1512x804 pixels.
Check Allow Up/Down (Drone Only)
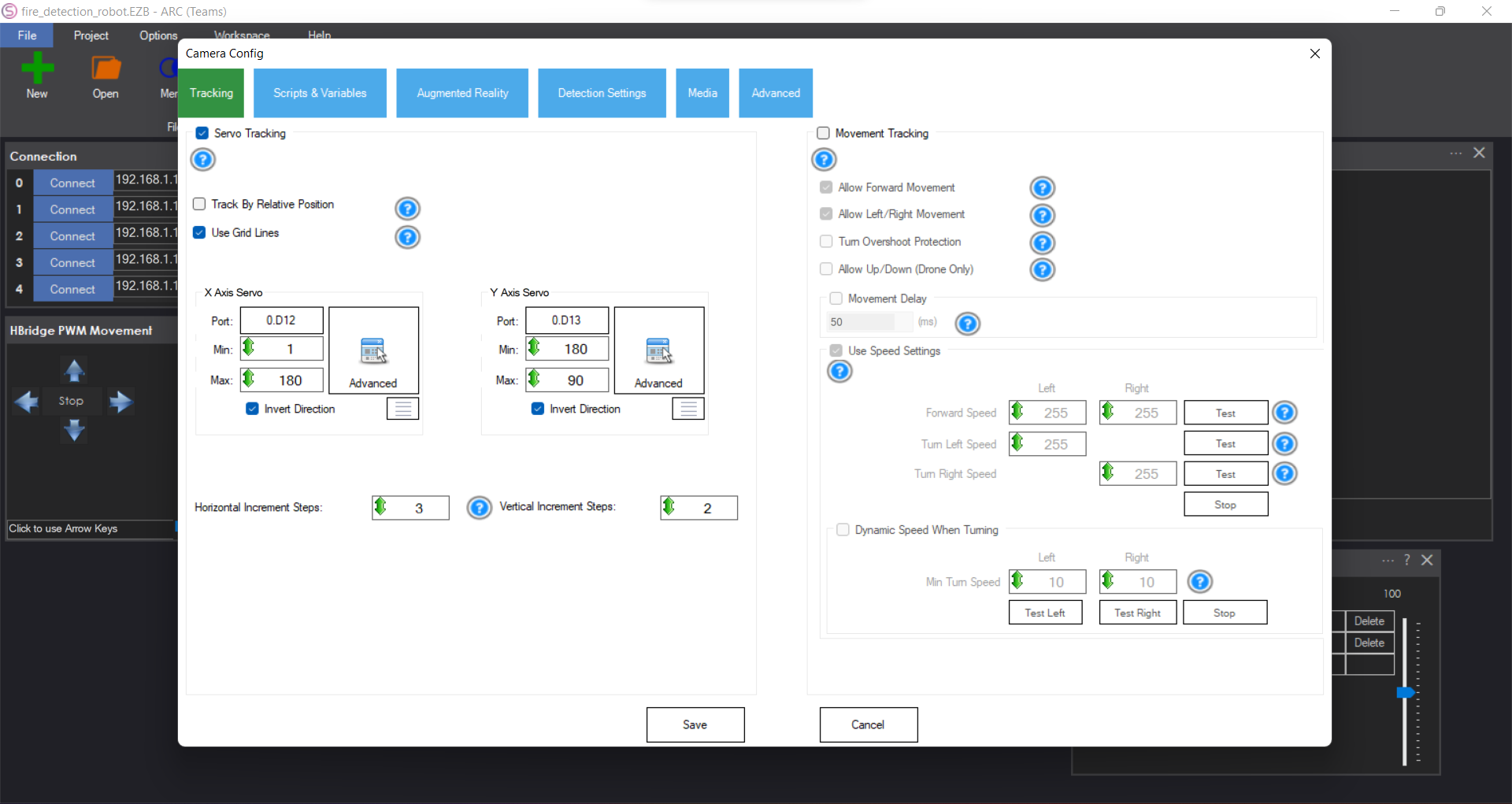(826, 269)
